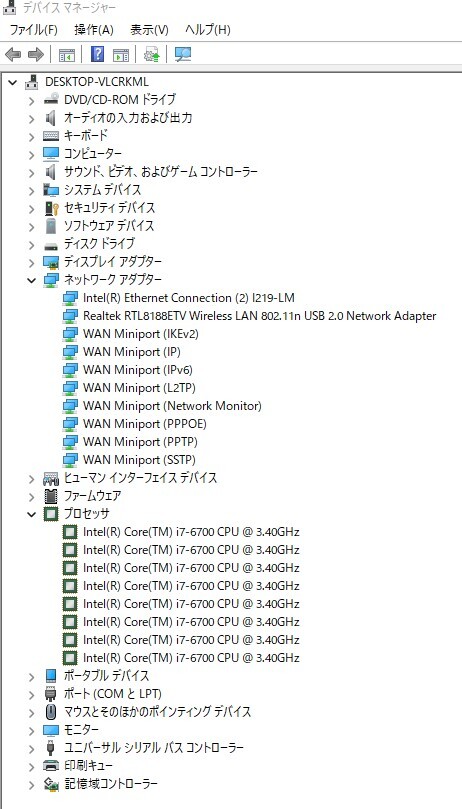Open the 操作(A) menu
This screenshot has height=809, width=462.
[94, 30]
